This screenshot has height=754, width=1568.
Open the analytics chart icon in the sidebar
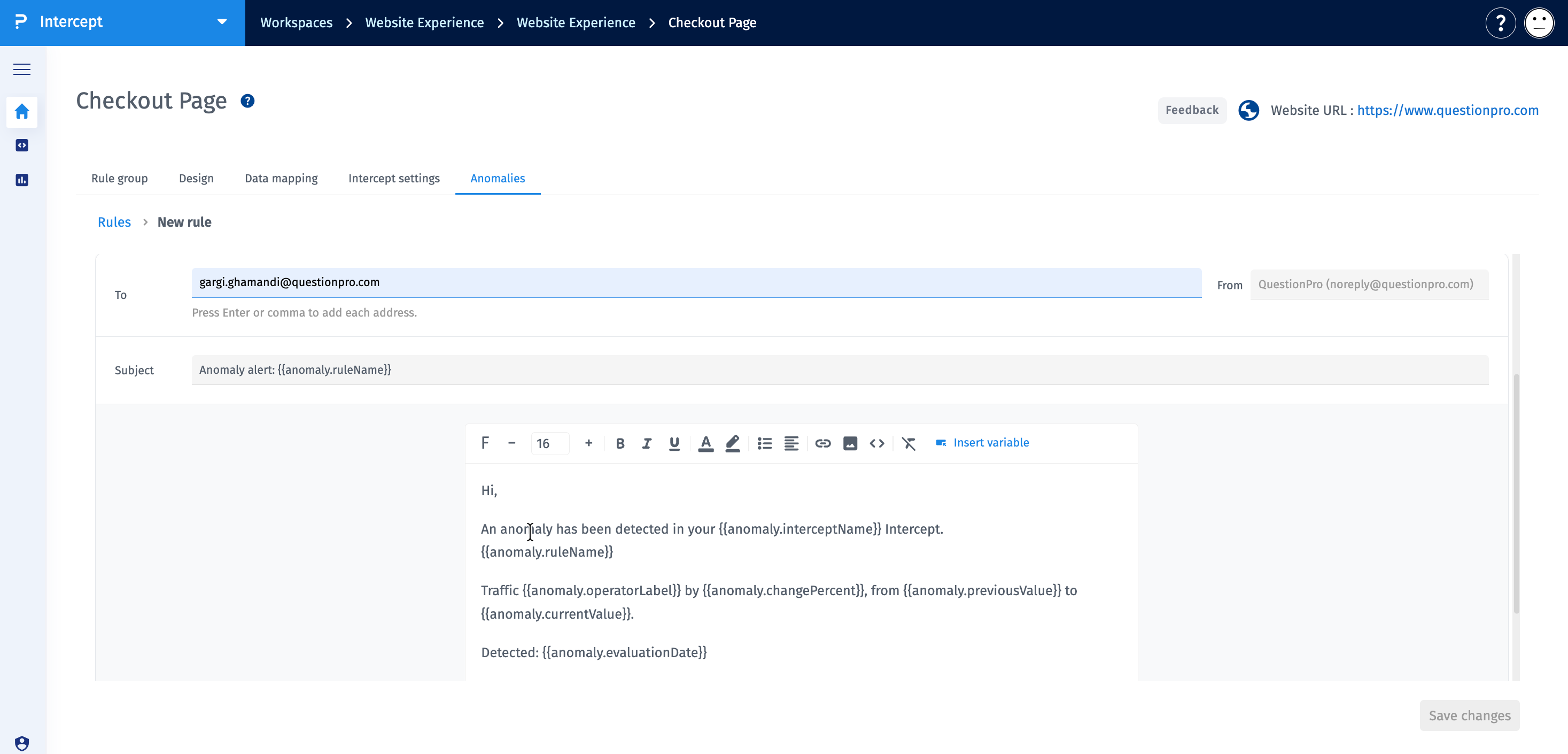pos(22,180)
